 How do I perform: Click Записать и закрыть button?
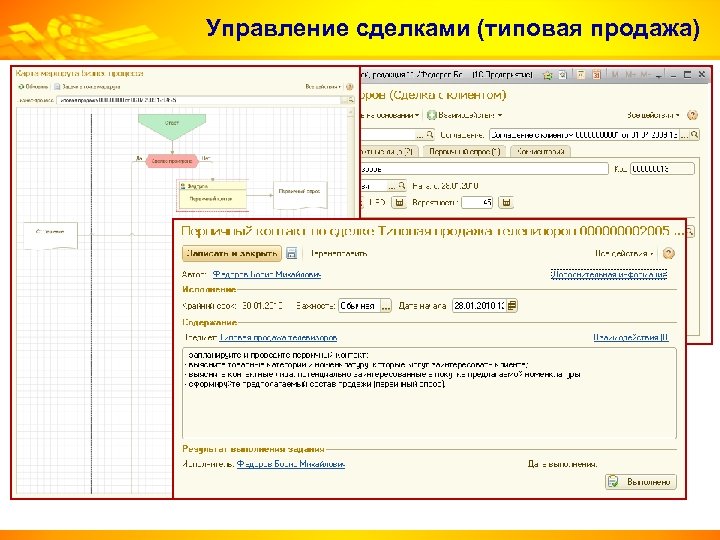[x=232, y=253]
